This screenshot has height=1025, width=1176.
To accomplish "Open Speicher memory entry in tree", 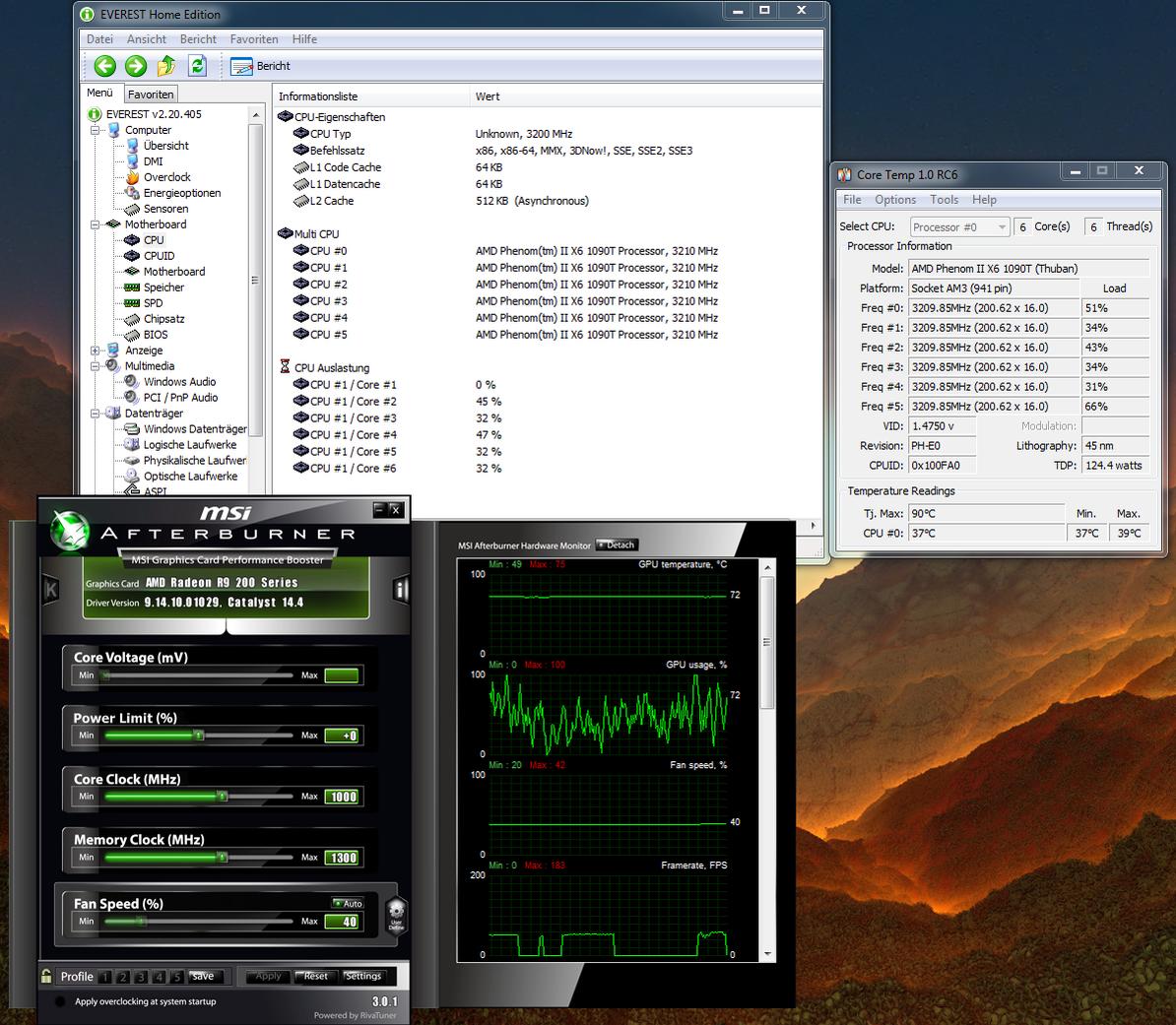I will (x=163, y=288).
